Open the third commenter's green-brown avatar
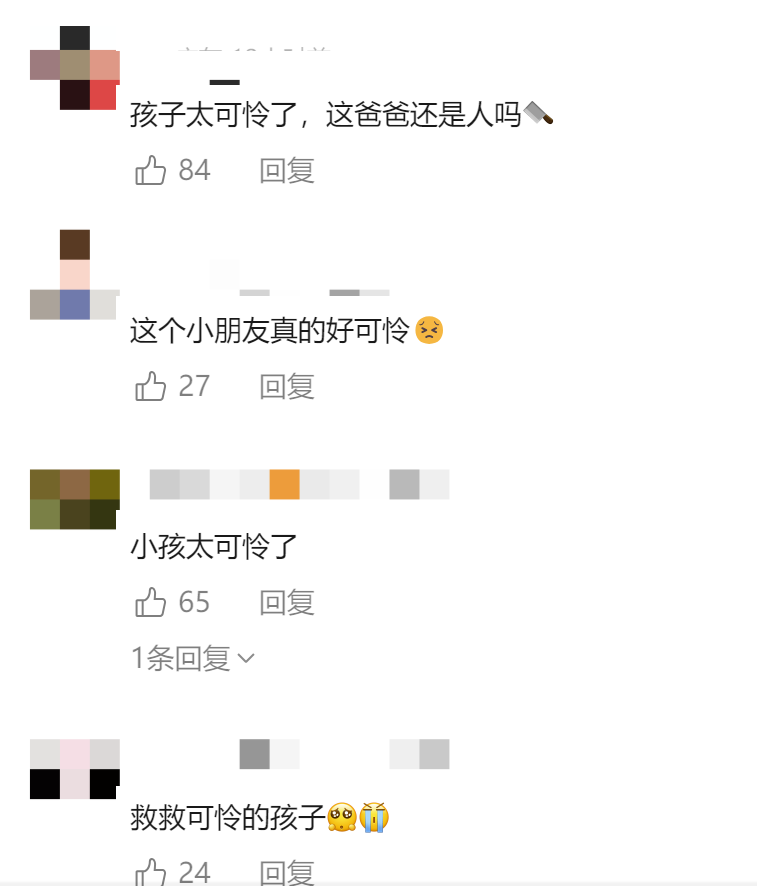Viewport: 757px width, 889px height. (75, 499)
